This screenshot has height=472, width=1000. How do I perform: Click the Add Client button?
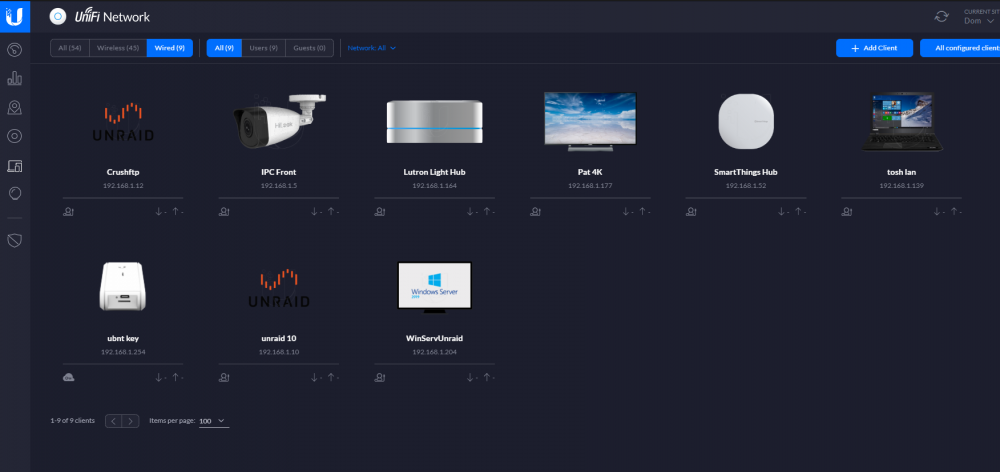[874, 48]
